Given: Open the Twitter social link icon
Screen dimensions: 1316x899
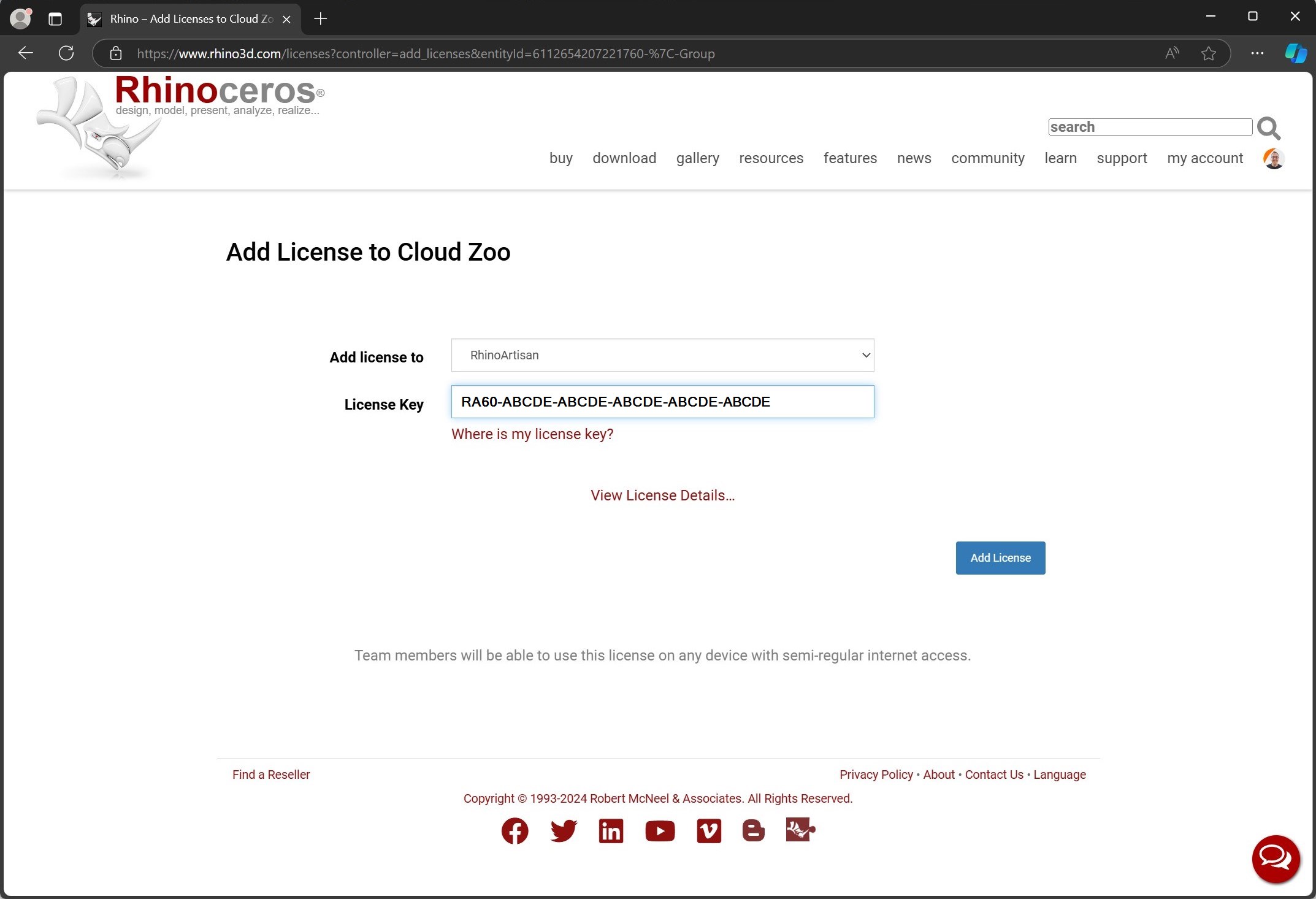Looking at the screenshot, I should tap(563, 831).
